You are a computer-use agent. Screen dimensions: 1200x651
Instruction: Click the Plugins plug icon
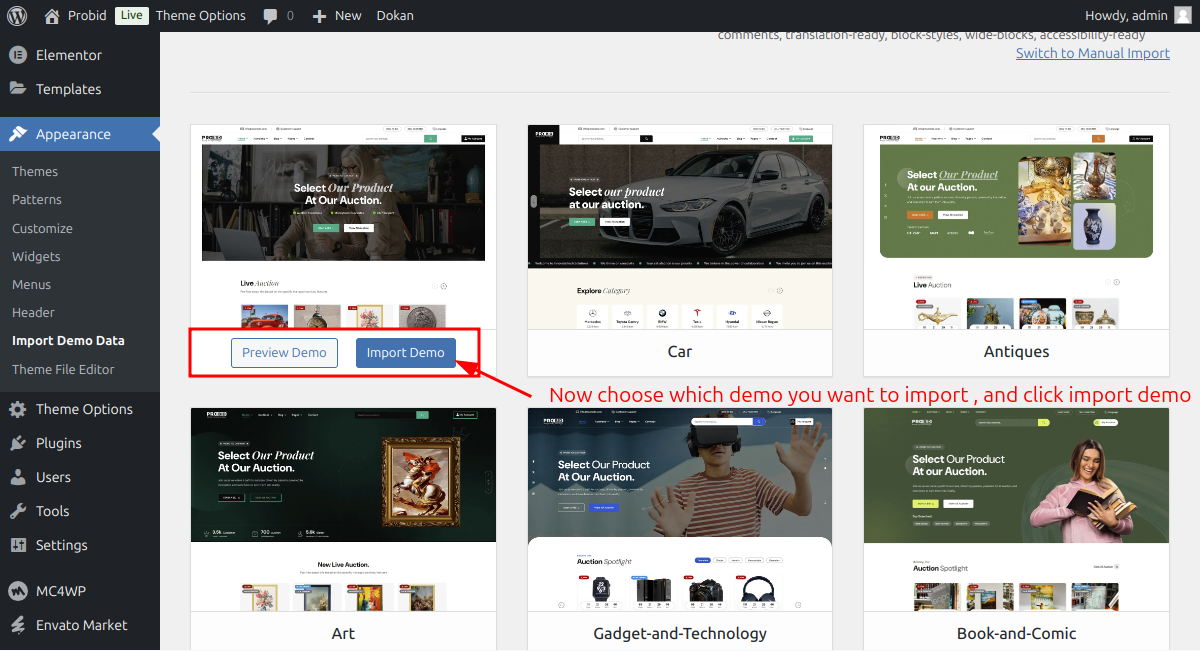coord(18,443)
